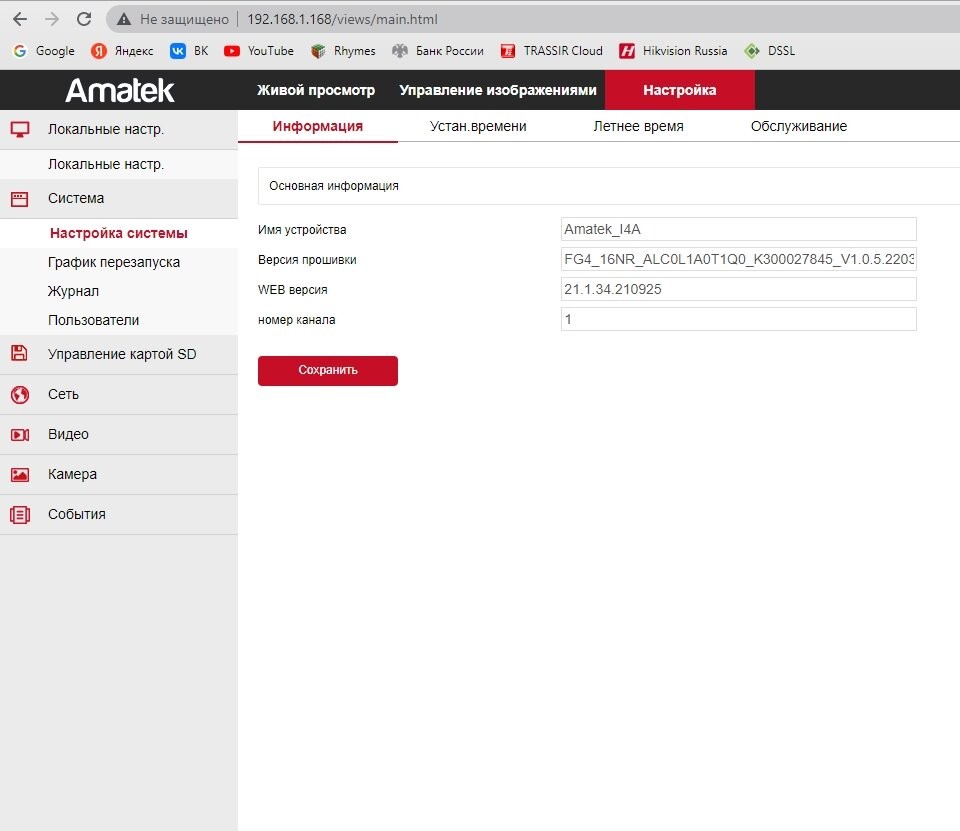This screenshot has width=960, height=831.
Task: Click the browser address bar URL
Action: [342, 20]
